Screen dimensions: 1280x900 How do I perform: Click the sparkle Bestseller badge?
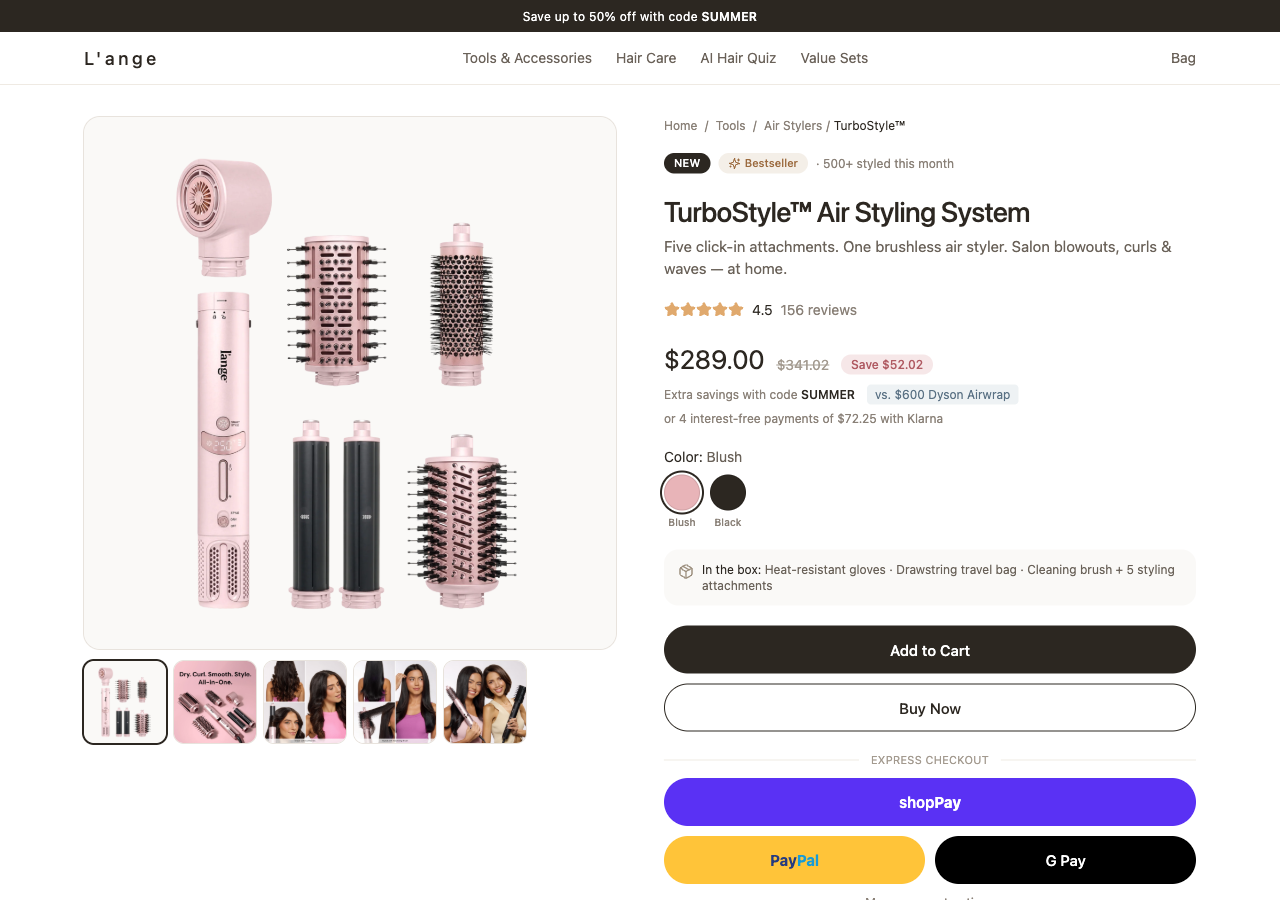pyautogui.click(x=763, y=163)
